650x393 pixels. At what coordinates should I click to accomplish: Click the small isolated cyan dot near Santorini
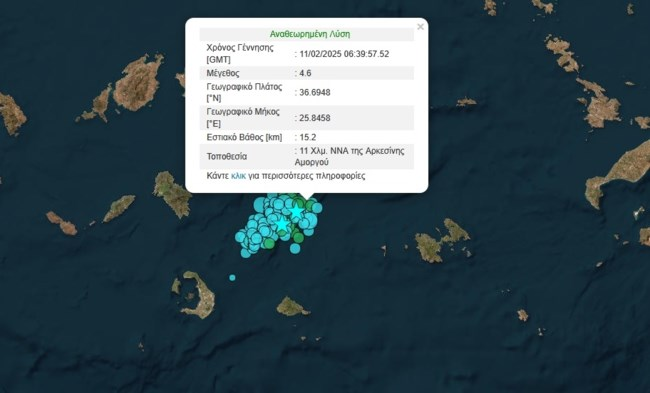click(232, 278)
